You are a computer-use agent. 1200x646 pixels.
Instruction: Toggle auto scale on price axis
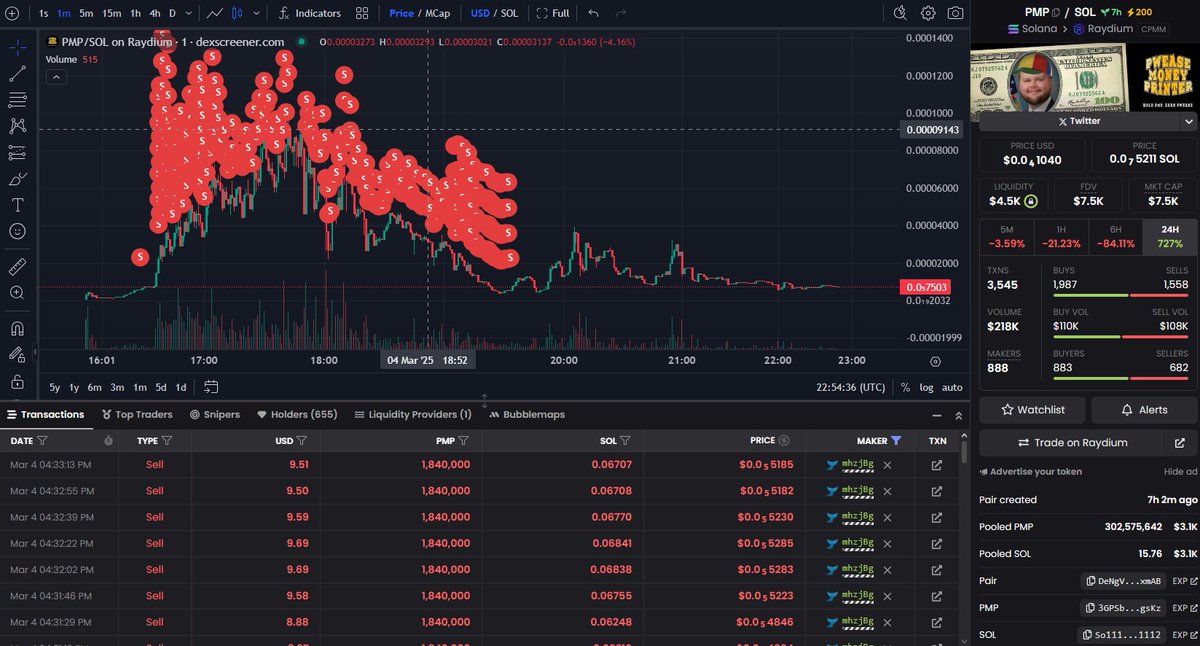tap(952, 387)
